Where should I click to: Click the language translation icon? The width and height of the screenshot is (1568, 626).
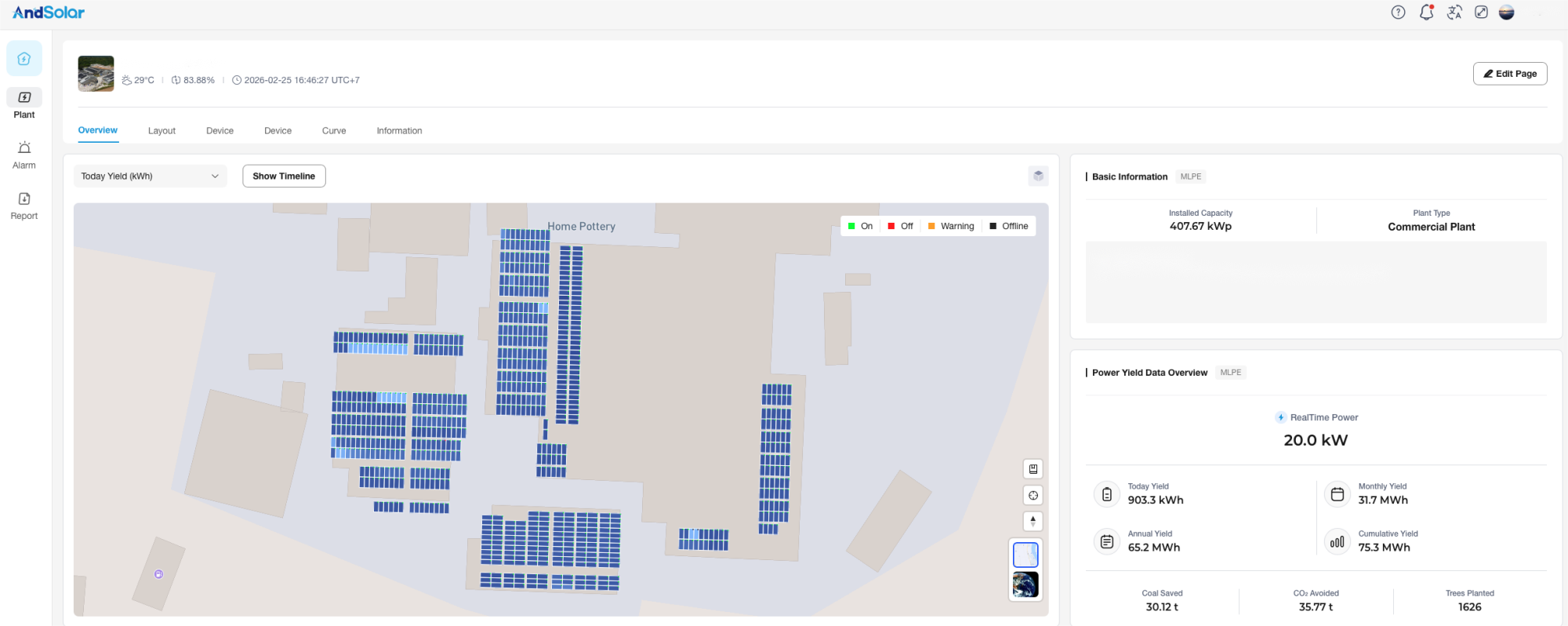tap(1454, 13)
